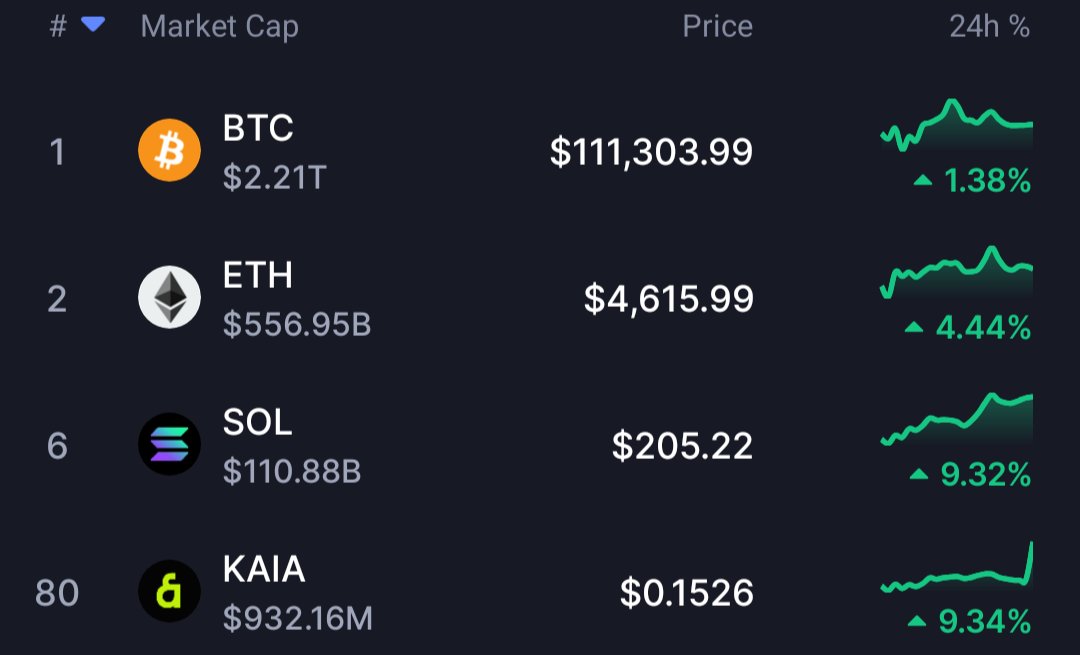This screenshot has width=1080, height=655.
Task: Open the ETH coin name link
Action: (x=258, y=275)
